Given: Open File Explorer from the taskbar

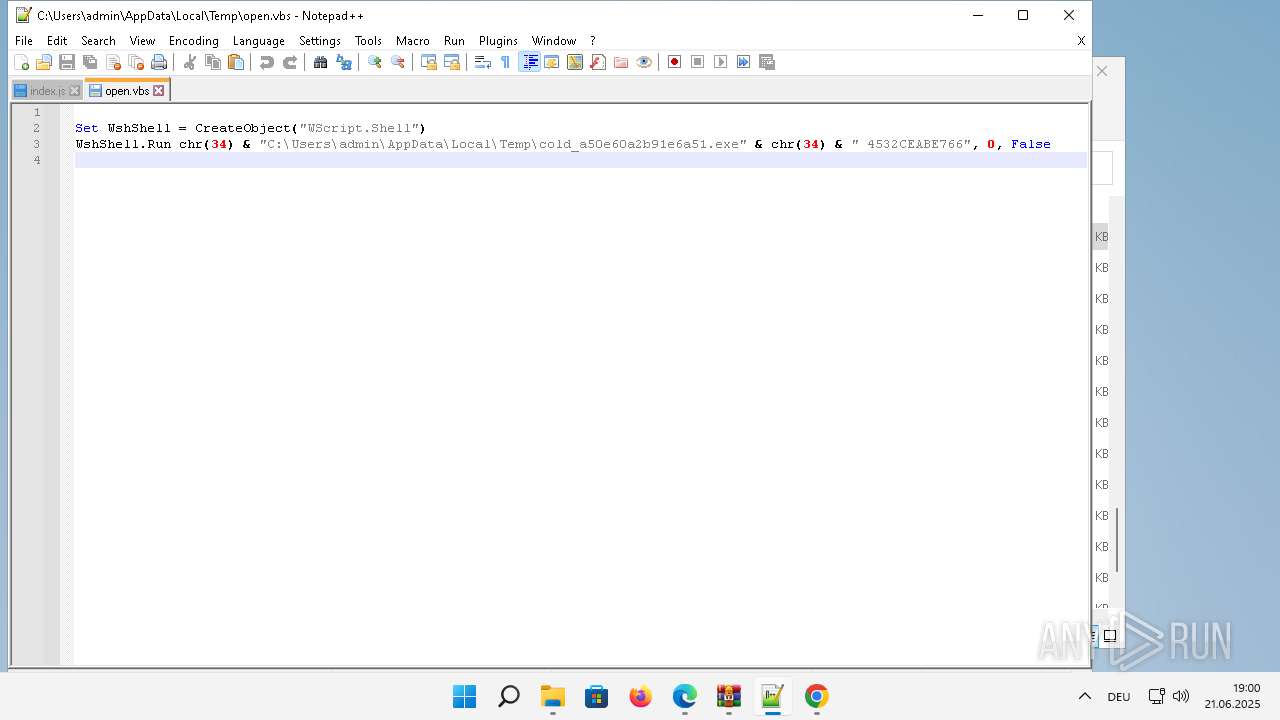Looking at the screenshot, I should (552, 696).
